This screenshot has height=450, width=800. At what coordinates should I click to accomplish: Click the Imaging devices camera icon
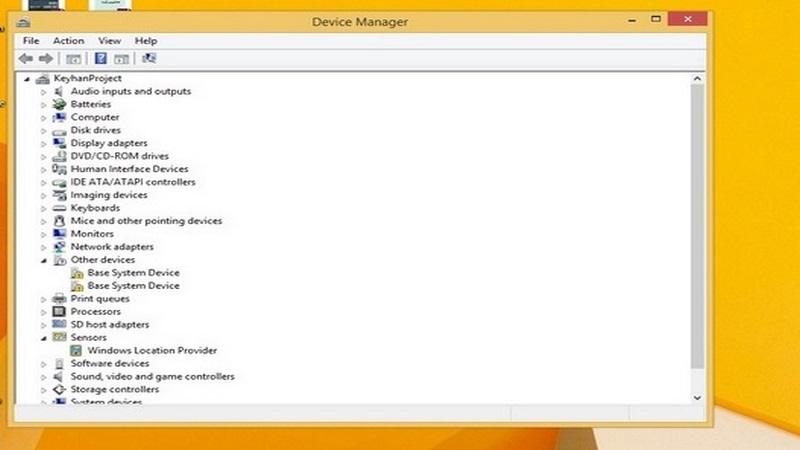pyautogui.click(x=59, y=195)
